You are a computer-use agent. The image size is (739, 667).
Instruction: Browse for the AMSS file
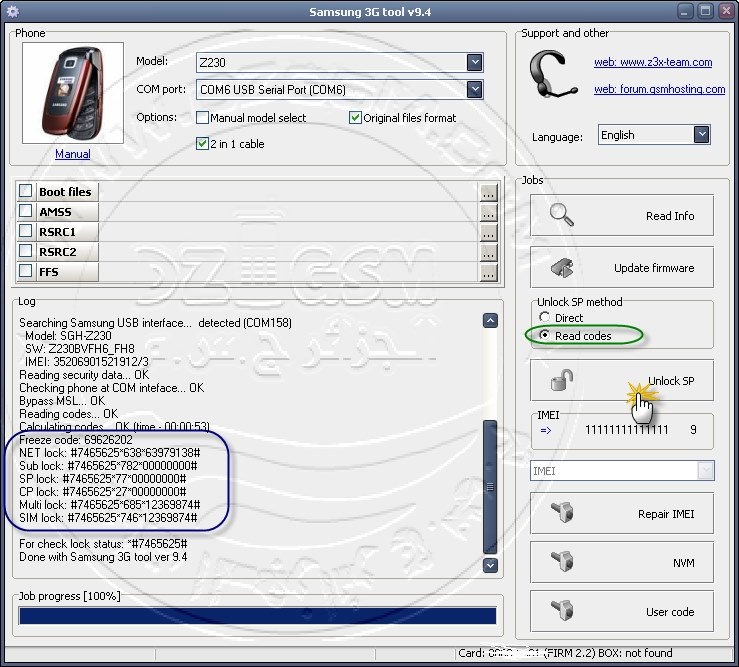point(489,212)
